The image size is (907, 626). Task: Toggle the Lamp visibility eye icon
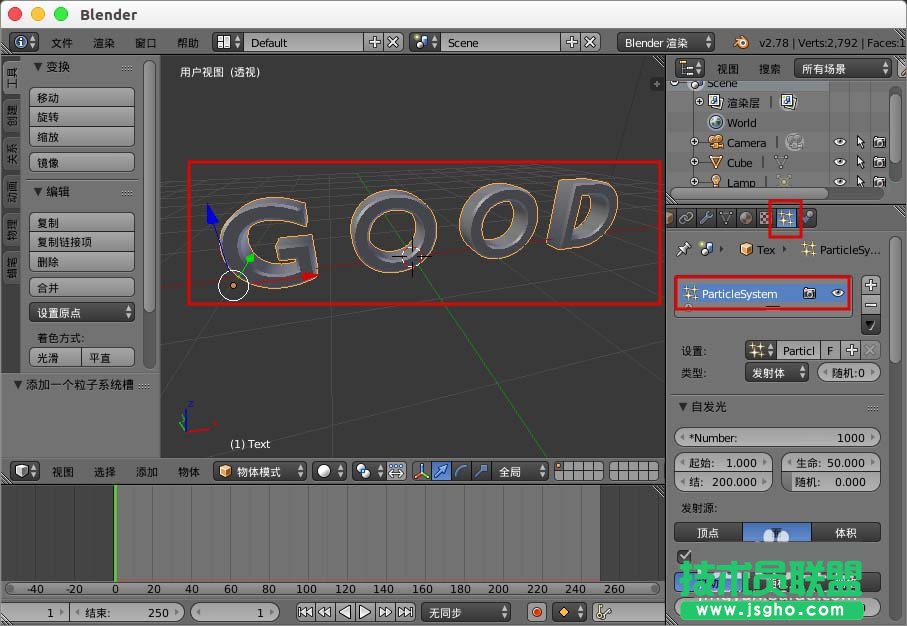840,182
